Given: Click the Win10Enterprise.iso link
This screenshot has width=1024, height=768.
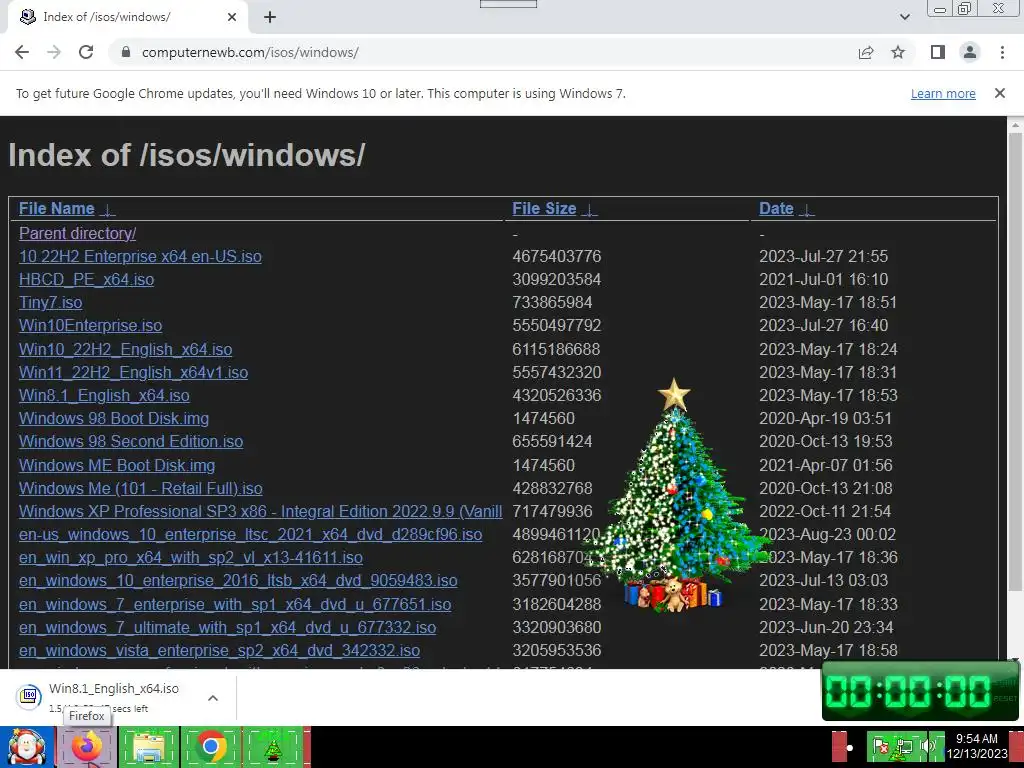Looking at the screenshot, I should pos(90,325).
